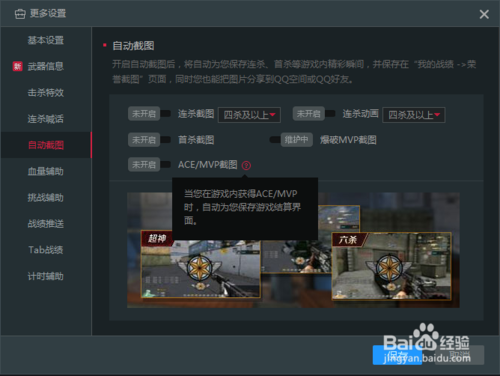Toggle the 连杀动画 switch

pos(314,114)
